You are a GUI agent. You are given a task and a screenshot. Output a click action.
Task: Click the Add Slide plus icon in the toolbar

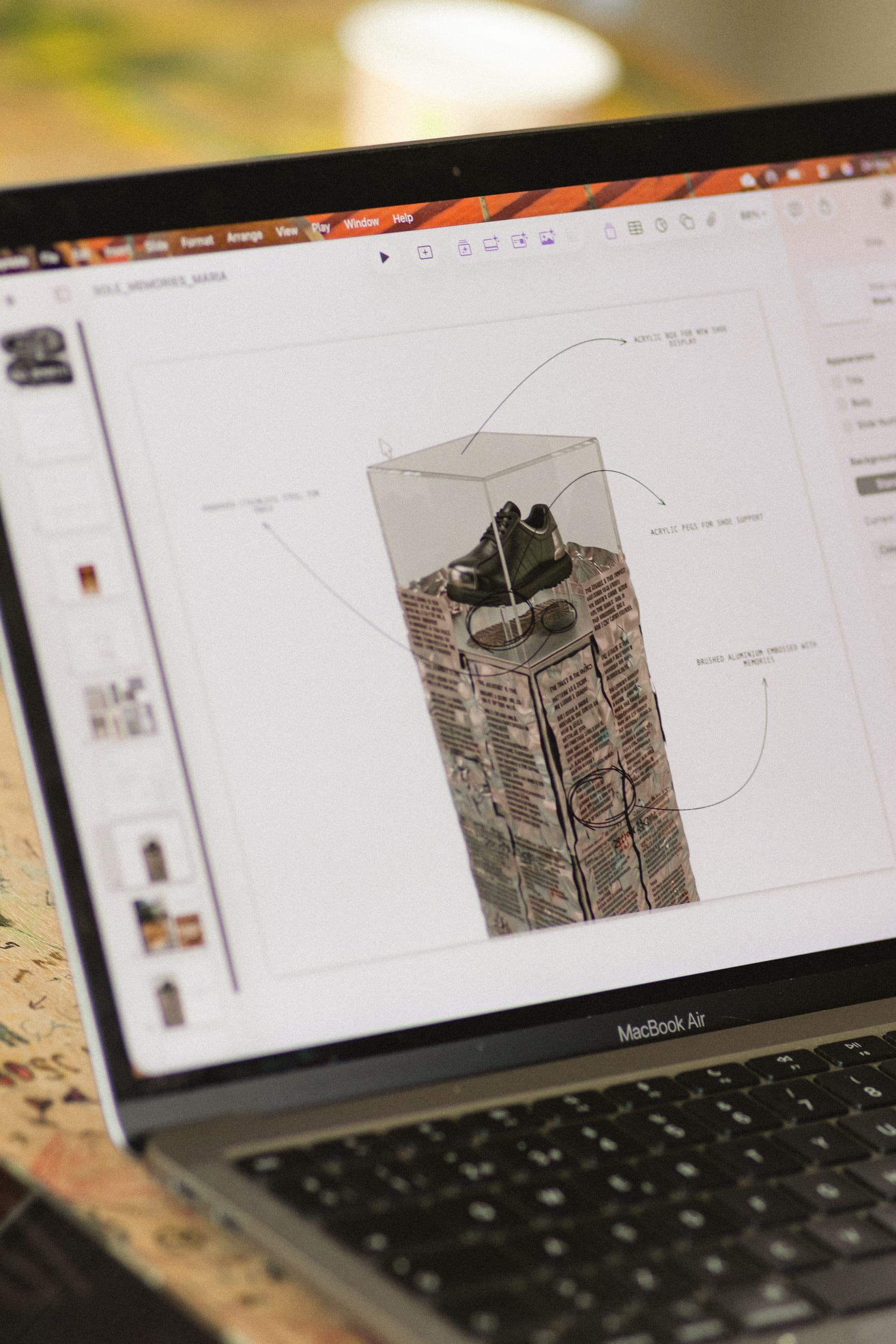425,253
